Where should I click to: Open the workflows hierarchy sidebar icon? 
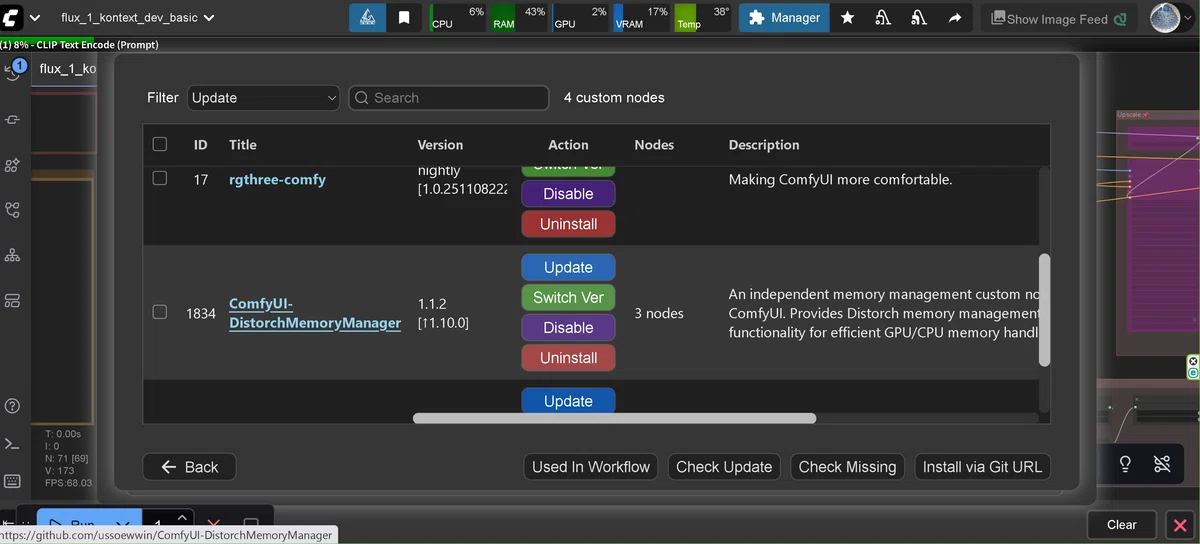tap(13, 255)
